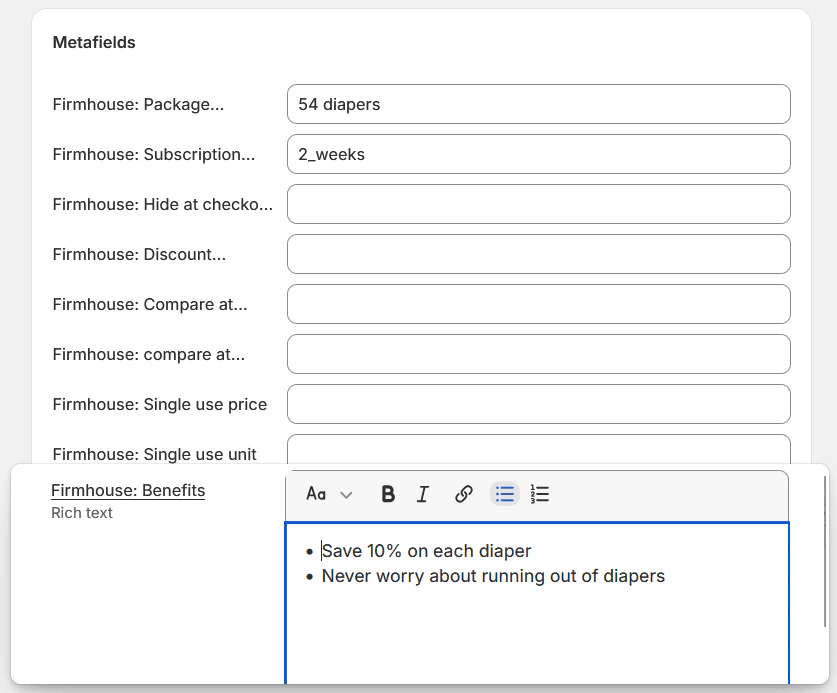837x693 pixels.
Task: Insert a link using the chain icon
Action: point(463,494)
